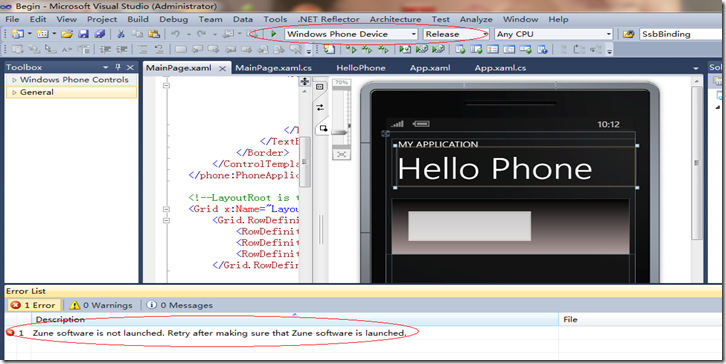Click the Uncomment Selection icon
726x364 pixels.
coord(159,49)
